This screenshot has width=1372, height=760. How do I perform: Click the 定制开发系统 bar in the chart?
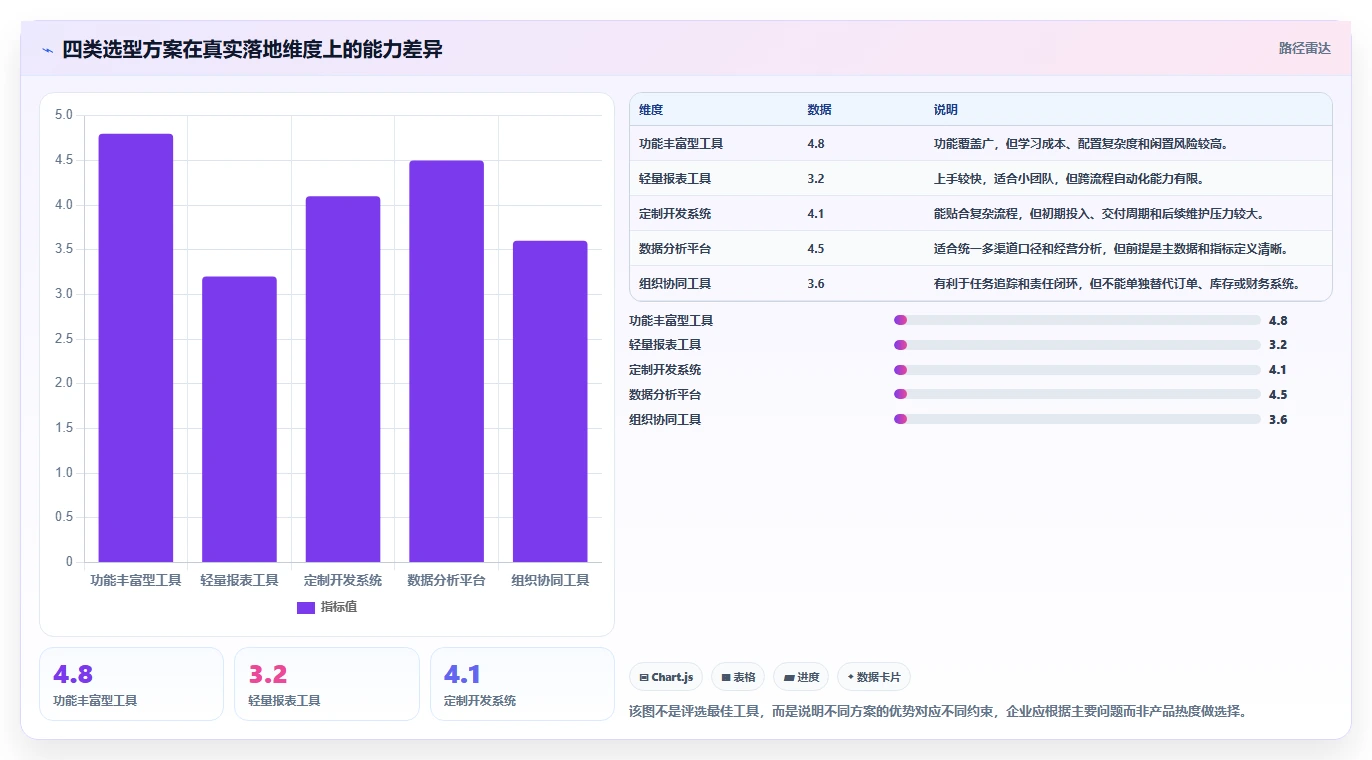(x=343, y=379)
